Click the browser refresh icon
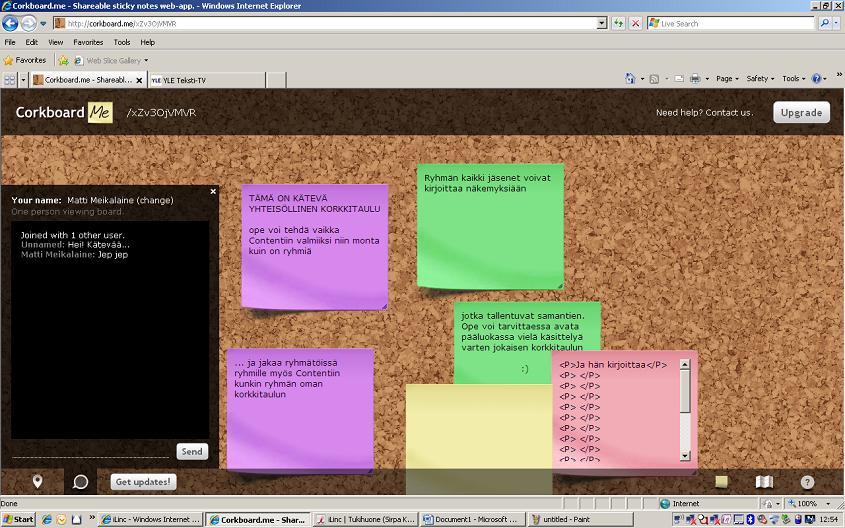Viewport: 845px width, 528px height. point(619,23)
